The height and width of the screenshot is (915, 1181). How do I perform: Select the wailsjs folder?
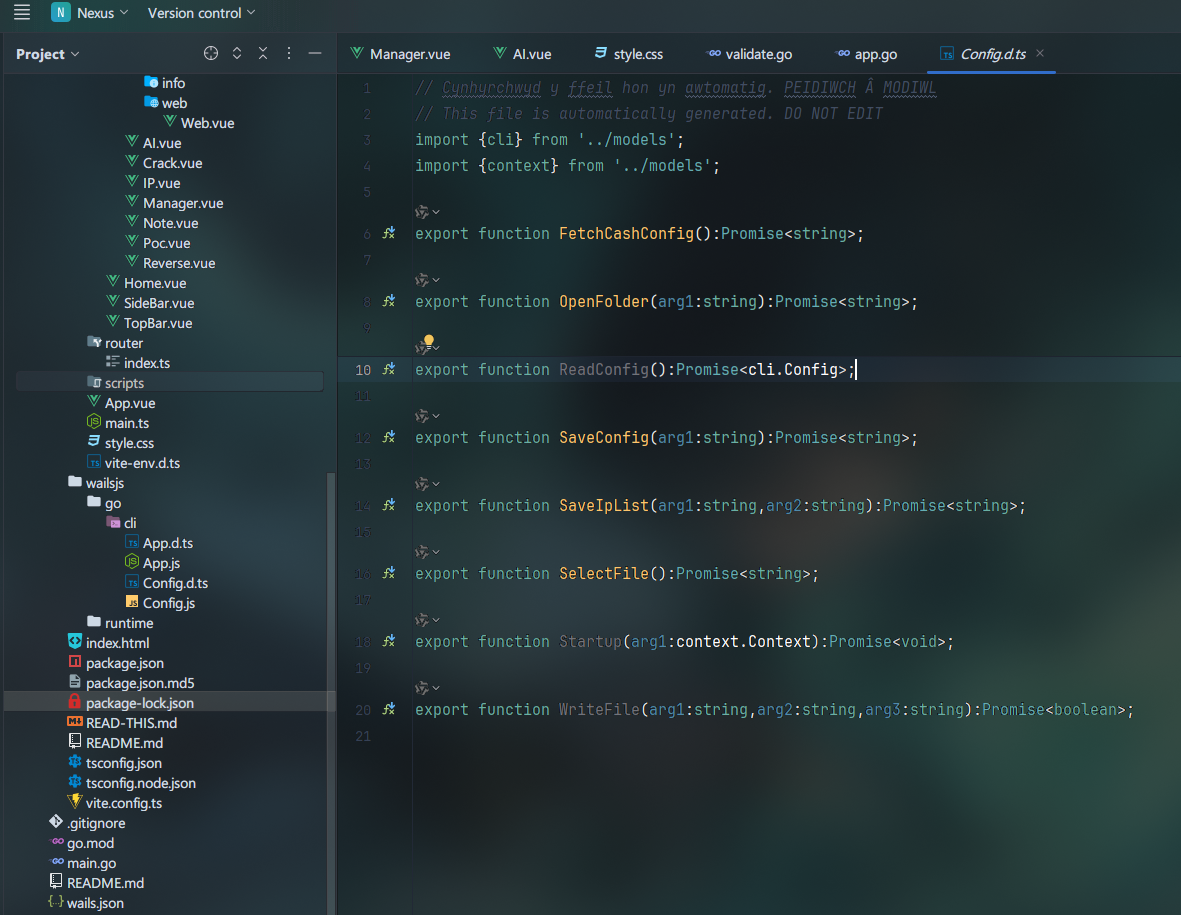[96, 483]
